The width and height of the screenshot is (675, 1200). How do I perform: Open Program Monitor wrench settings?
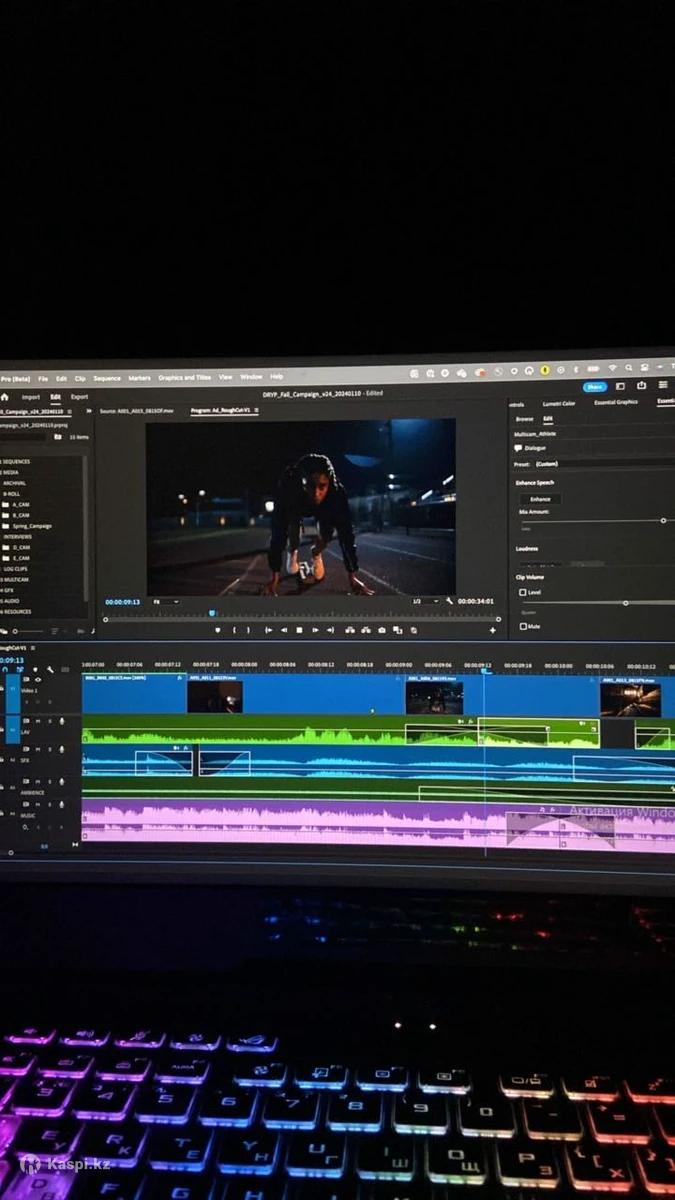pyautogui.click(x=450, y=601)
